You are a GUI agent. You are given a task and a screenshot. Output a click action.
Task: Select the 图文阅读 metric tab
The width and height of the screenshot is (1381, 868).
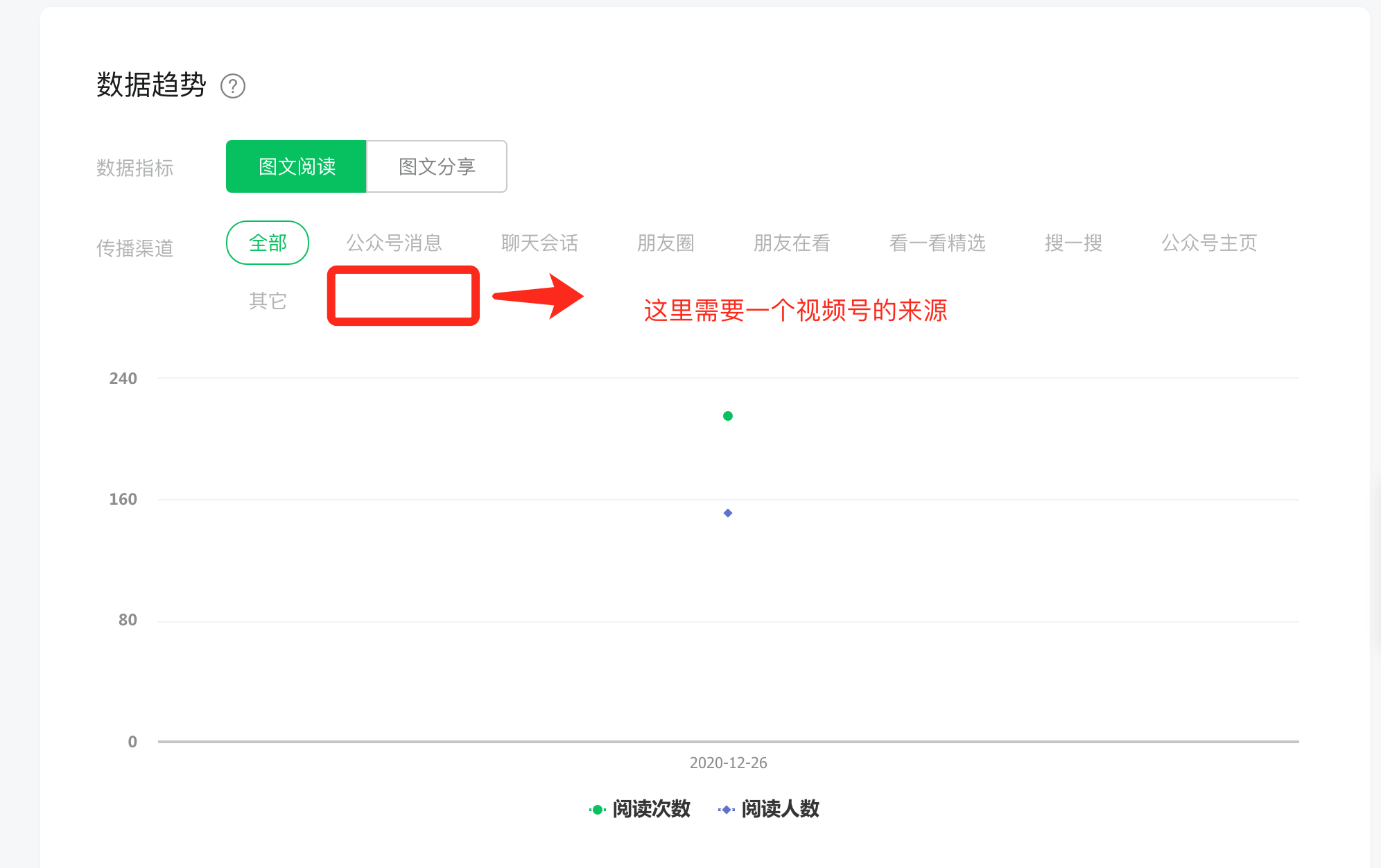pos(296,166)
